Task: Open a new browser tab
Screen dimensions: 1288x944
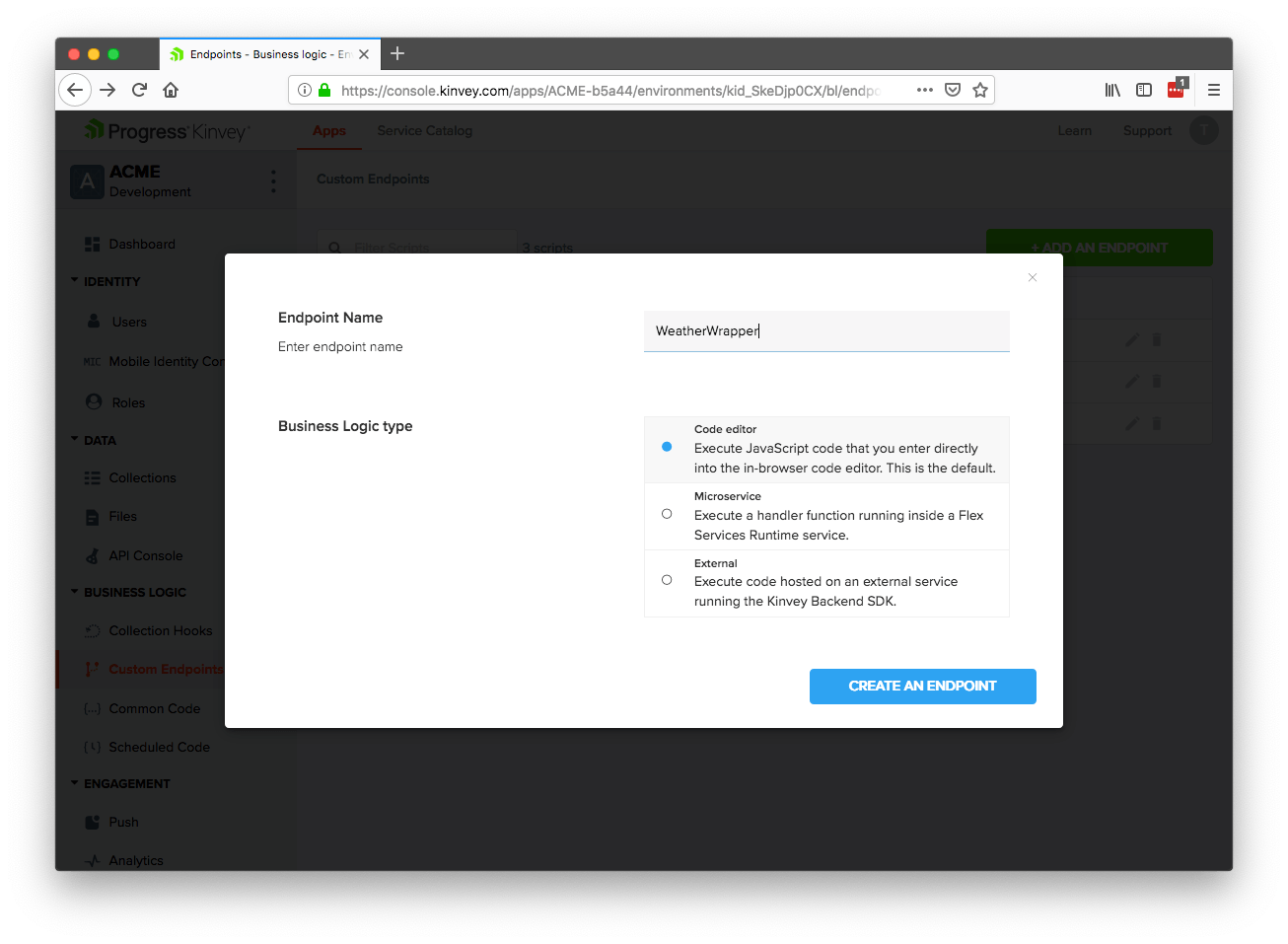Action: click(x=397, y=53)
